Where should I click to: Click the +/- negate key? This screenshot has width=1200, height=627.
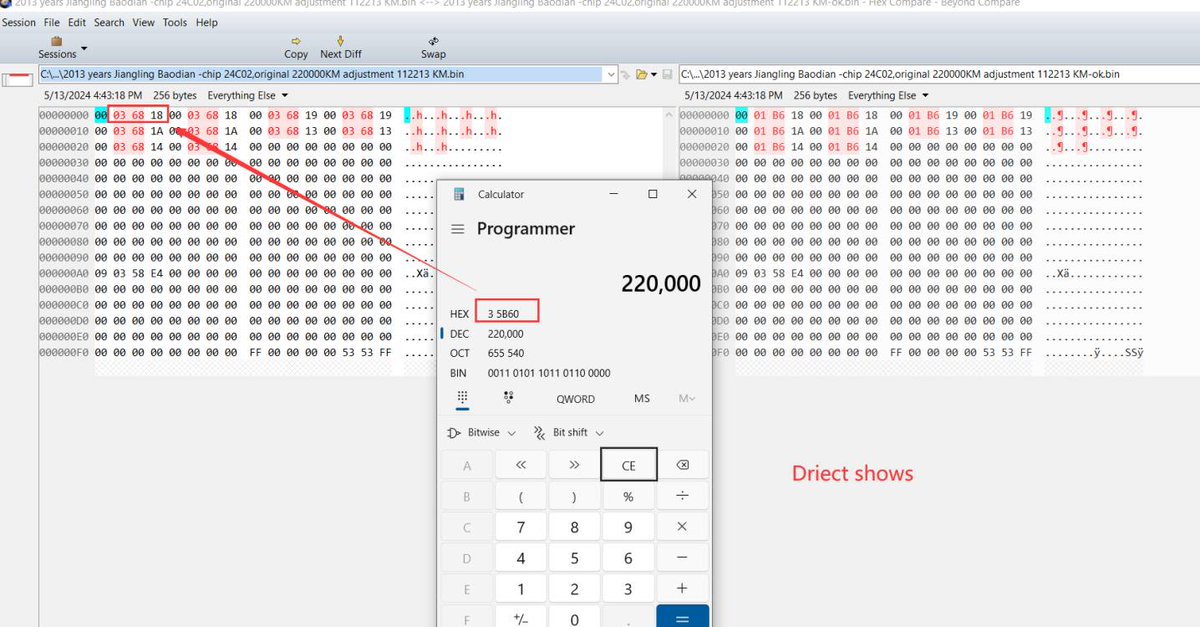520,618
